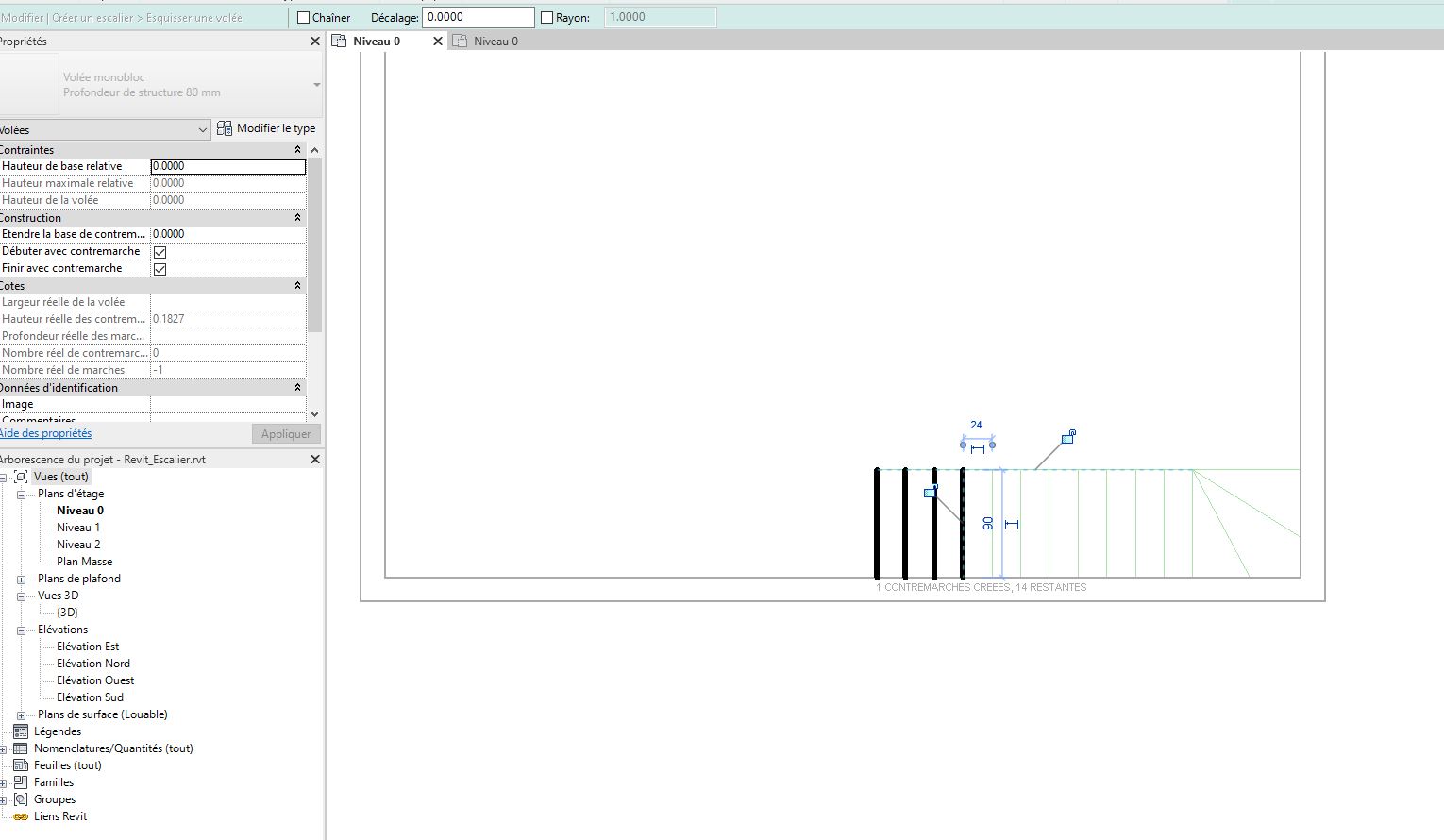Click the Liens Revit chain link icon
The image size is (1444, 840).
tap(21, 816)
